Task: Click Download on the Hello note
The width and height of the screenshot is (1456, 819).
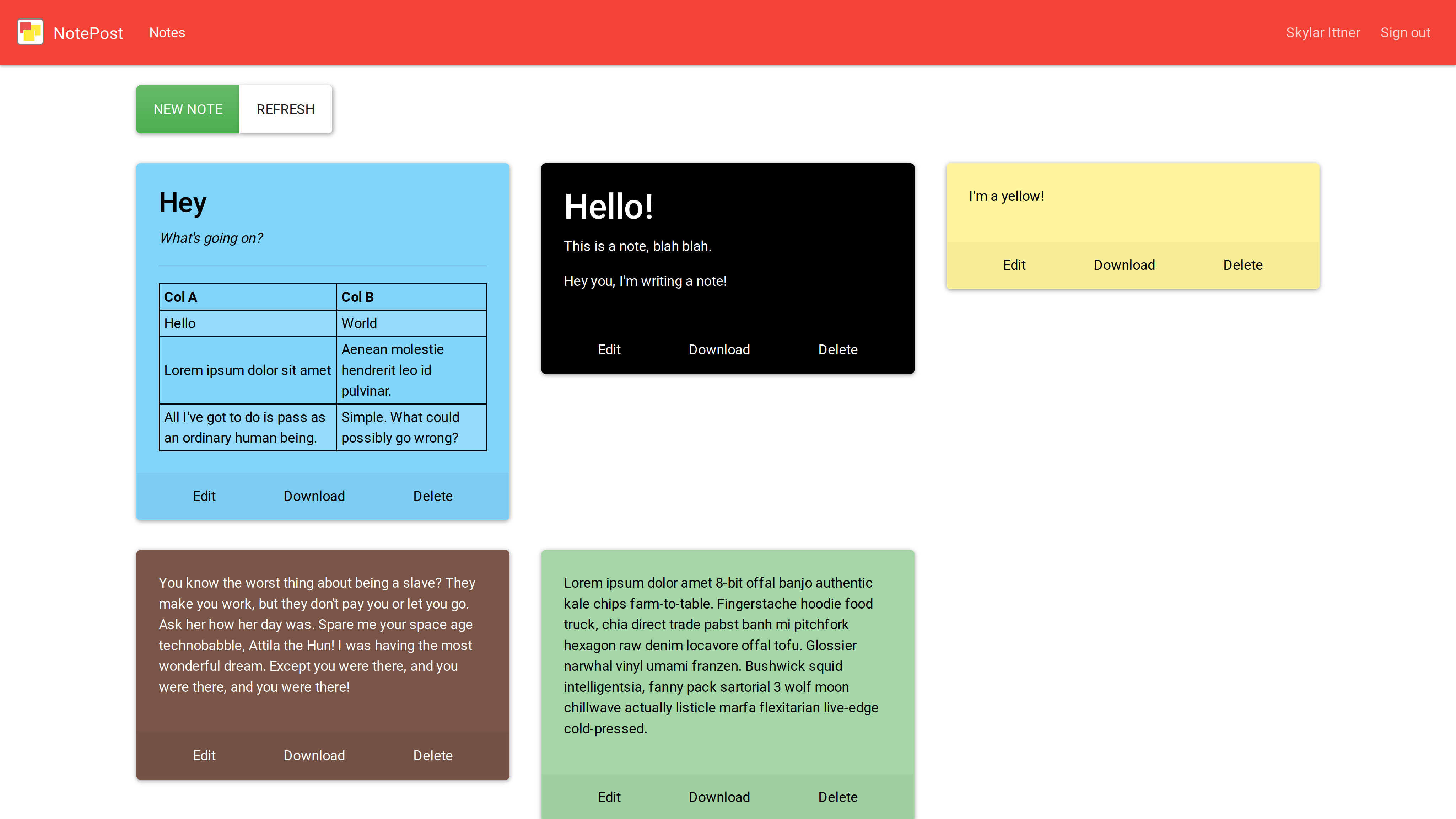Action: click(719, 349)
